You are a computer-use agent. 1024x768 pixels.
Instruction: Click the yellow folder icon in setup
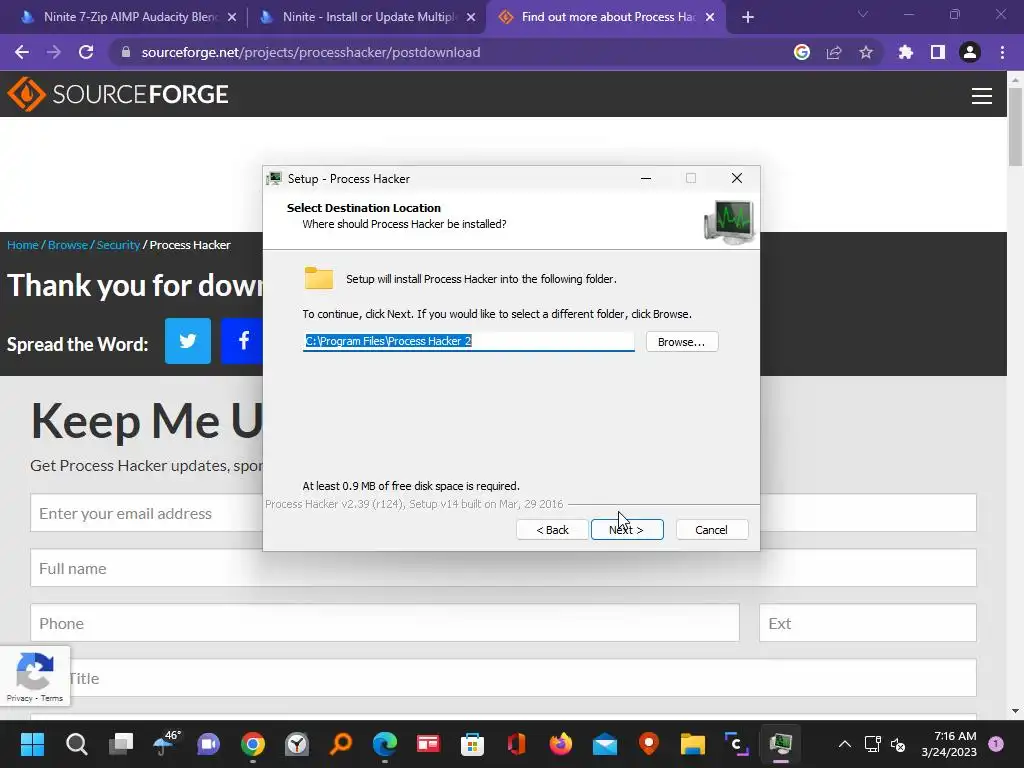pyautogui.click(x=319, y=278)
